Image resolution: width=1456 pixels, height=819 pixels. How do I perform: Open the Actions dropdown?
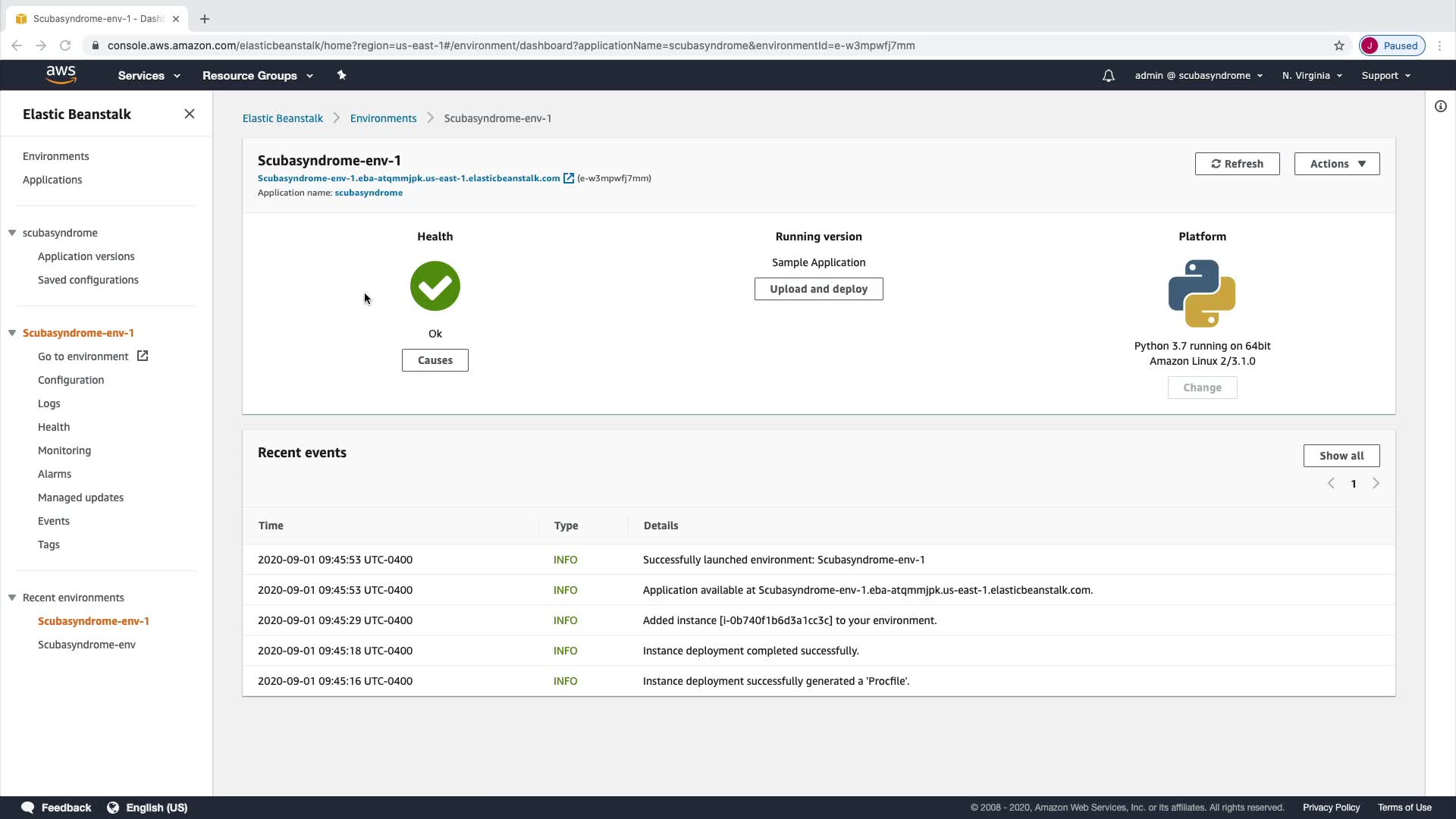(x=1336, y=164)
